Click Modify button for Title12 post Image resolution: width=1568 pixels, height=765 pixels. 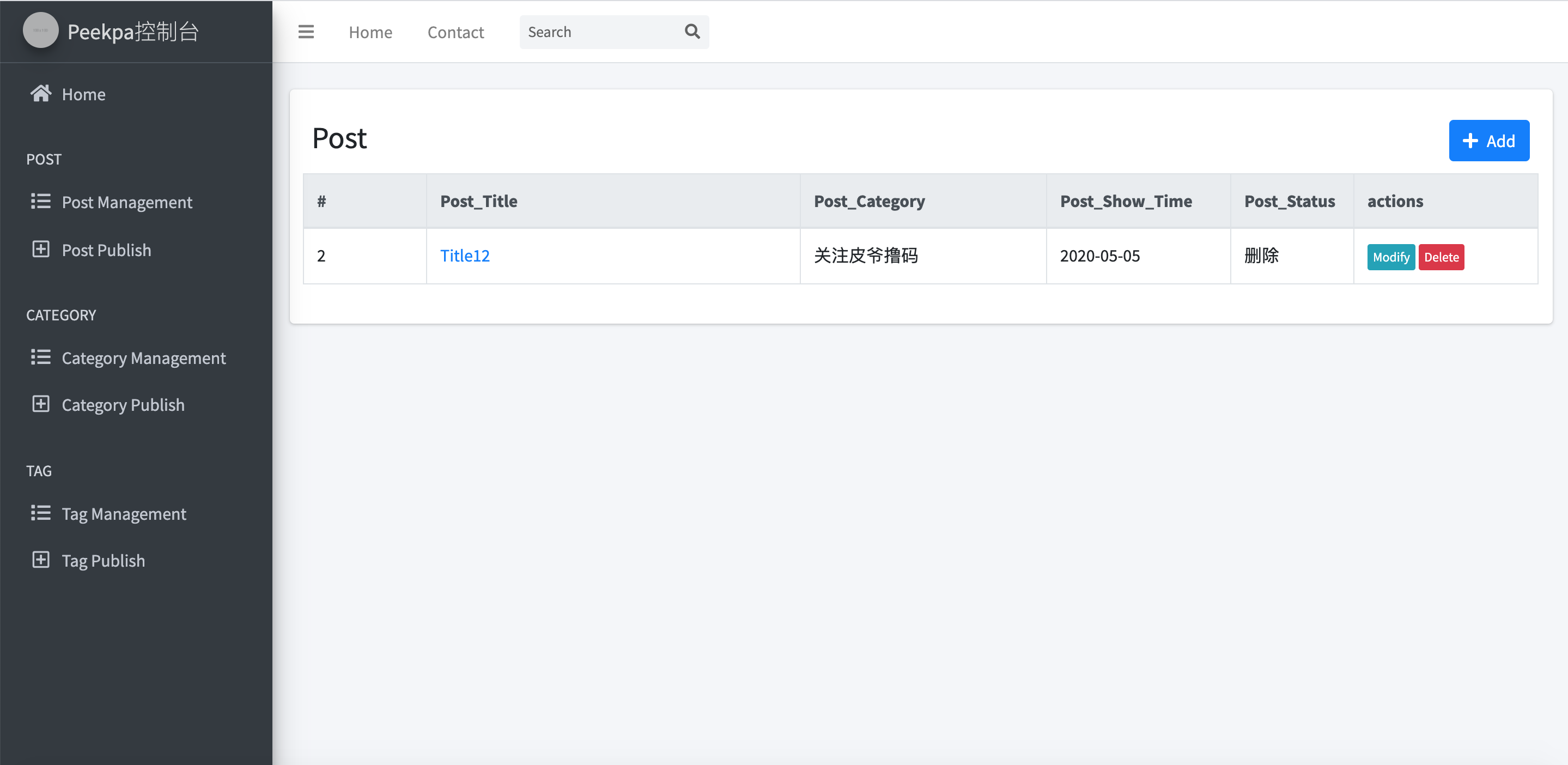click(1390, 257)
